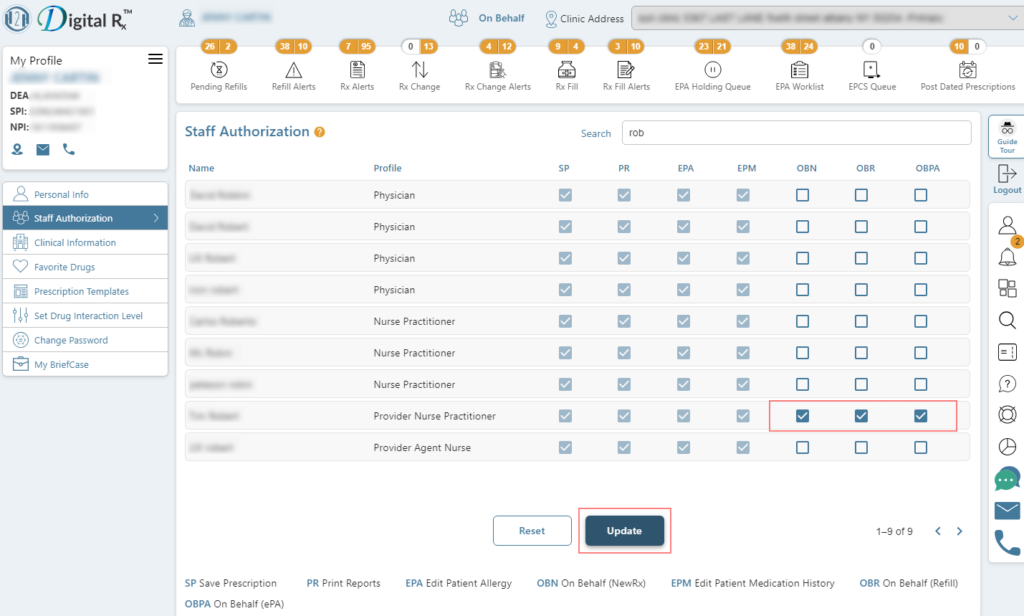Open the Guide Tour
The image size is (1024, 616).
coord(1006,137)
